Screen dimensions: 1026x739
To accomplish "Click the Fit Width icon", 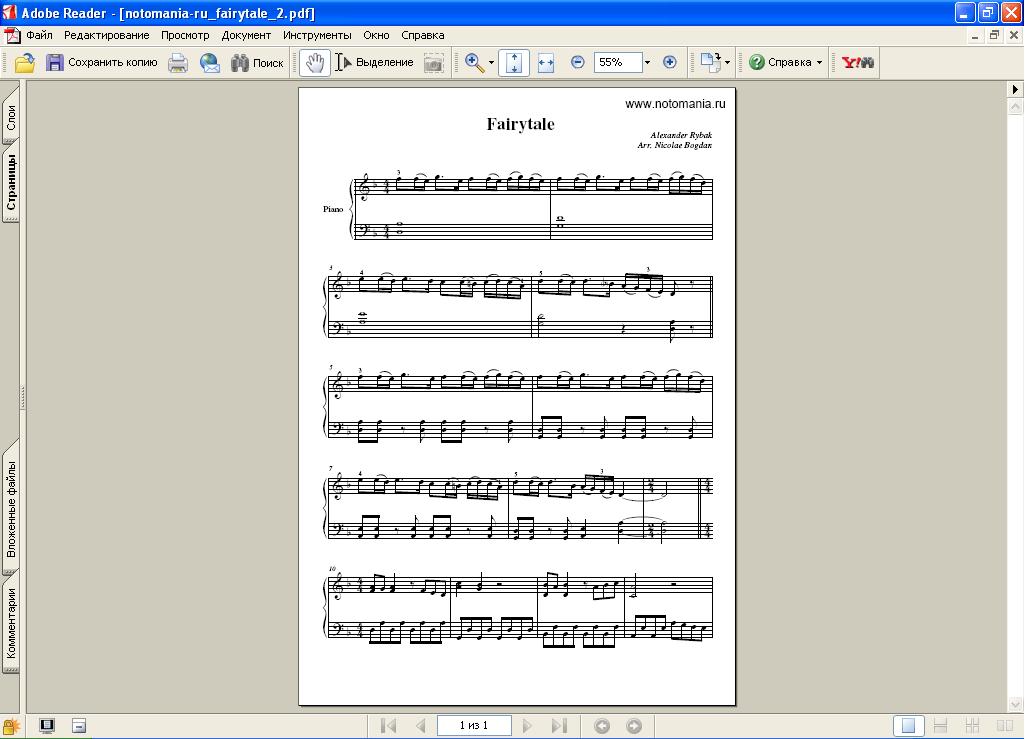I will [546, 62].
